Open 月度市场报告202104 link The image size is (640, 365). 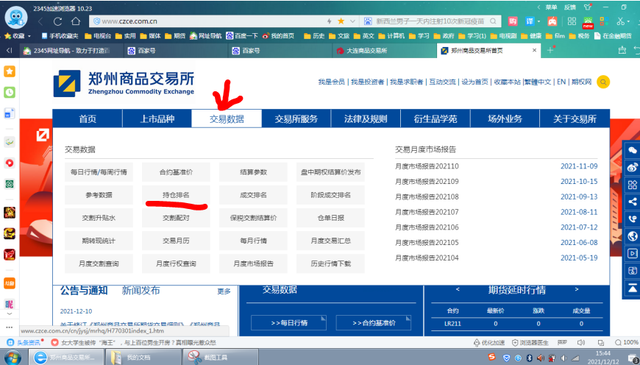pyautogui.click(x=427, y=258)
